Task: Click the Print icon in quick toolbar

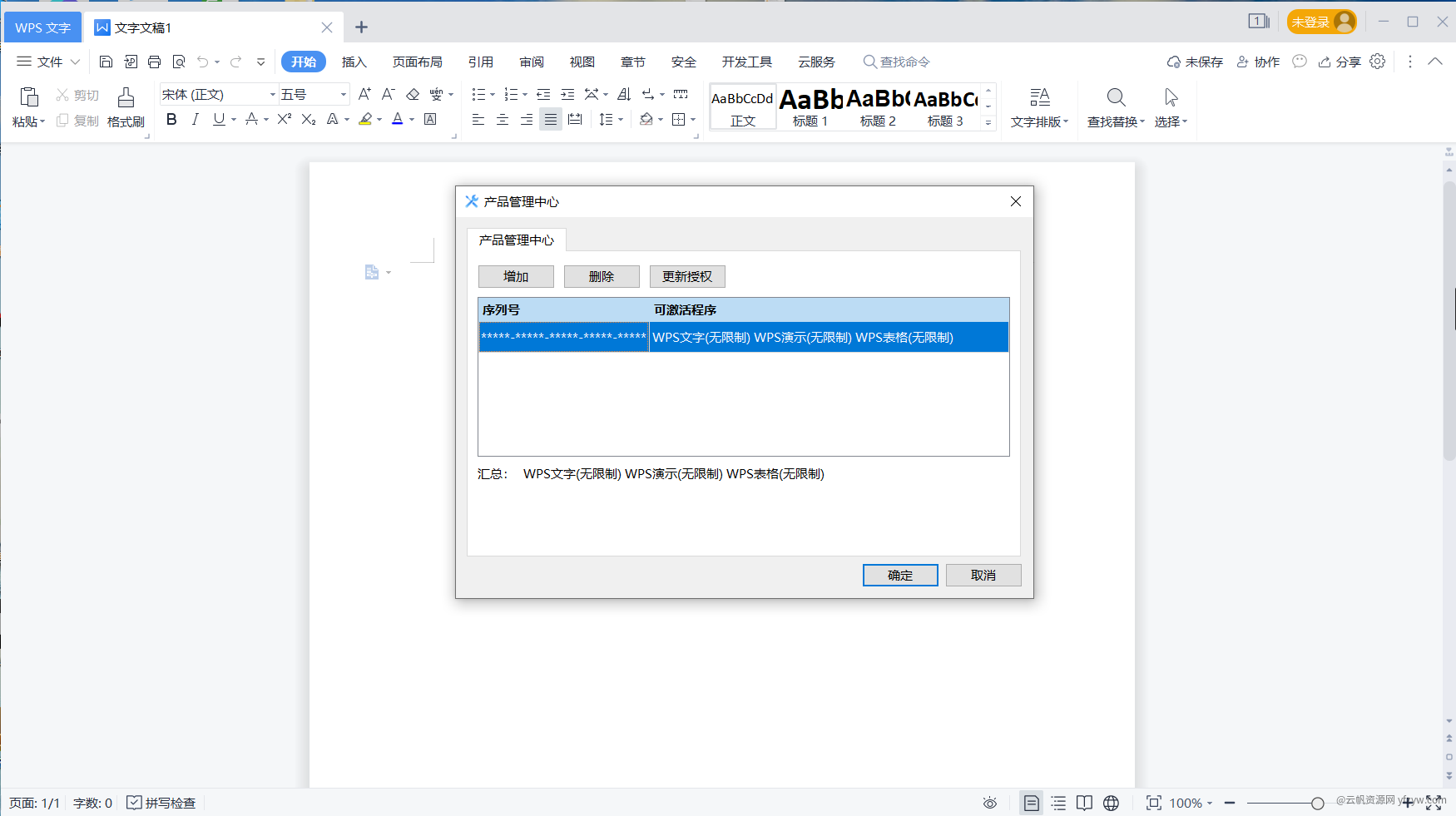Action: 154,62
